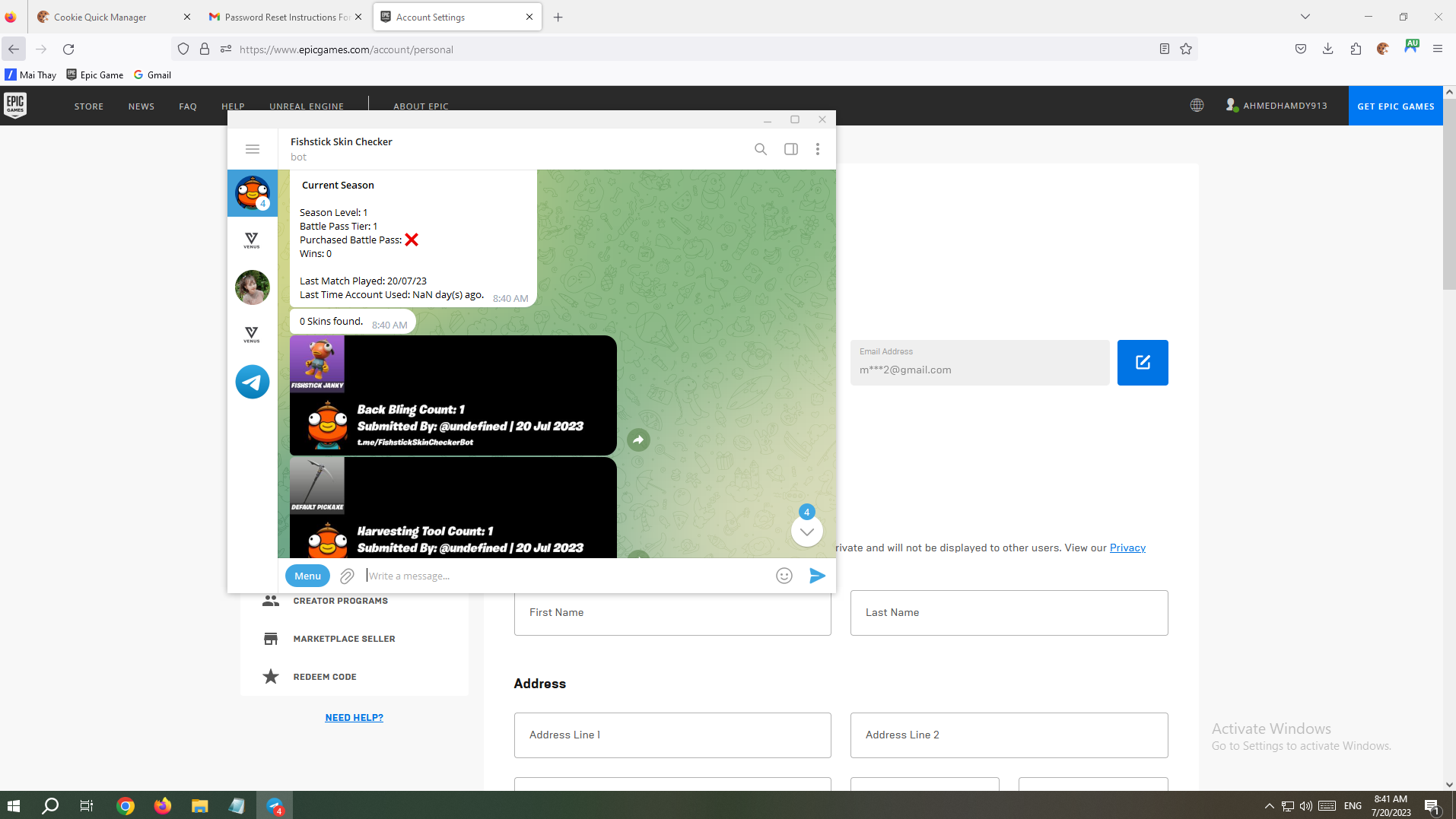1456x819 pixels.
Task: Open Creator Programs sidebar item
Action: 340,601
